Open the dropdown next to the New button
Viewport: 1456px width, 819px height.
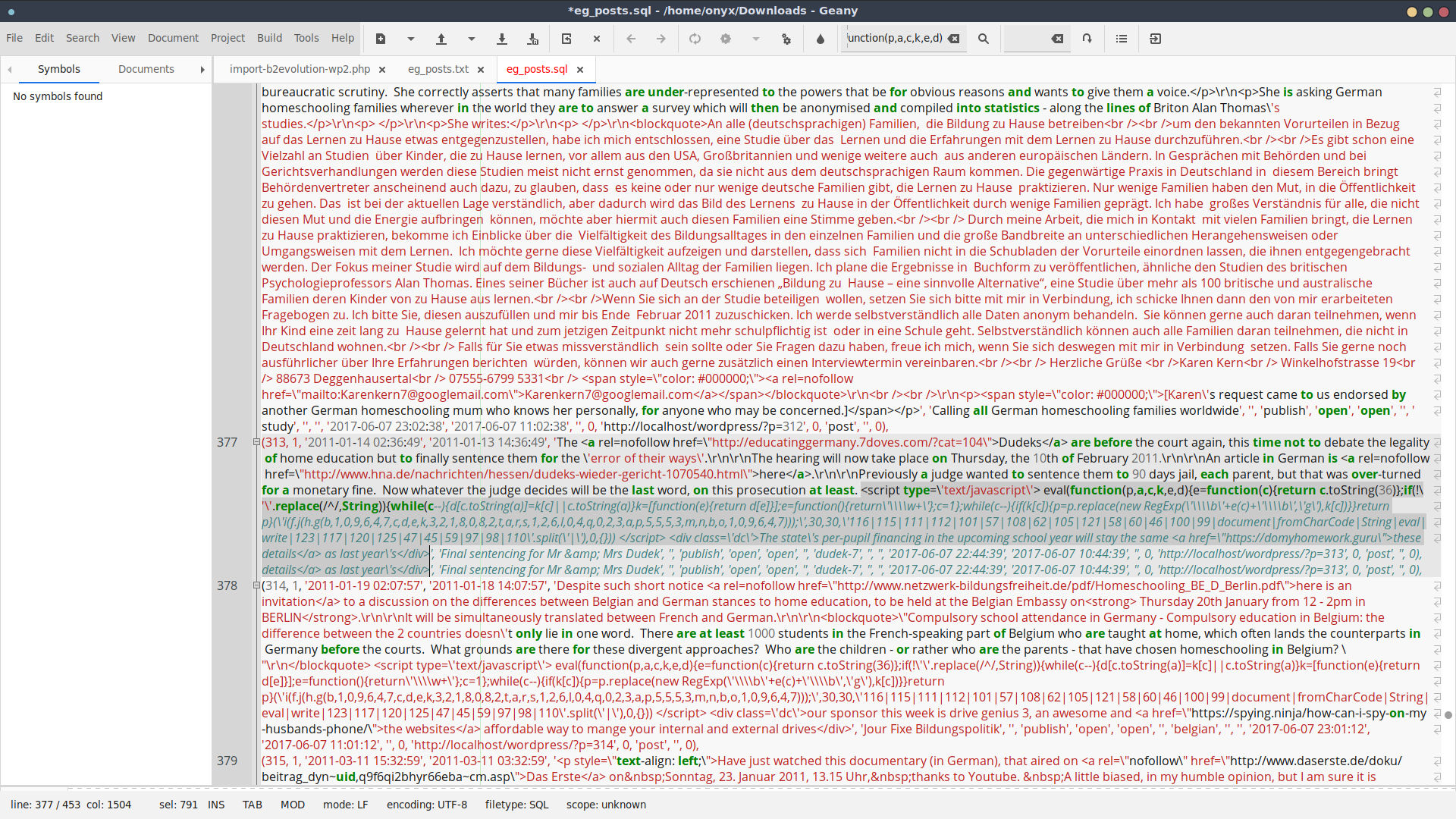coord(410,38)
